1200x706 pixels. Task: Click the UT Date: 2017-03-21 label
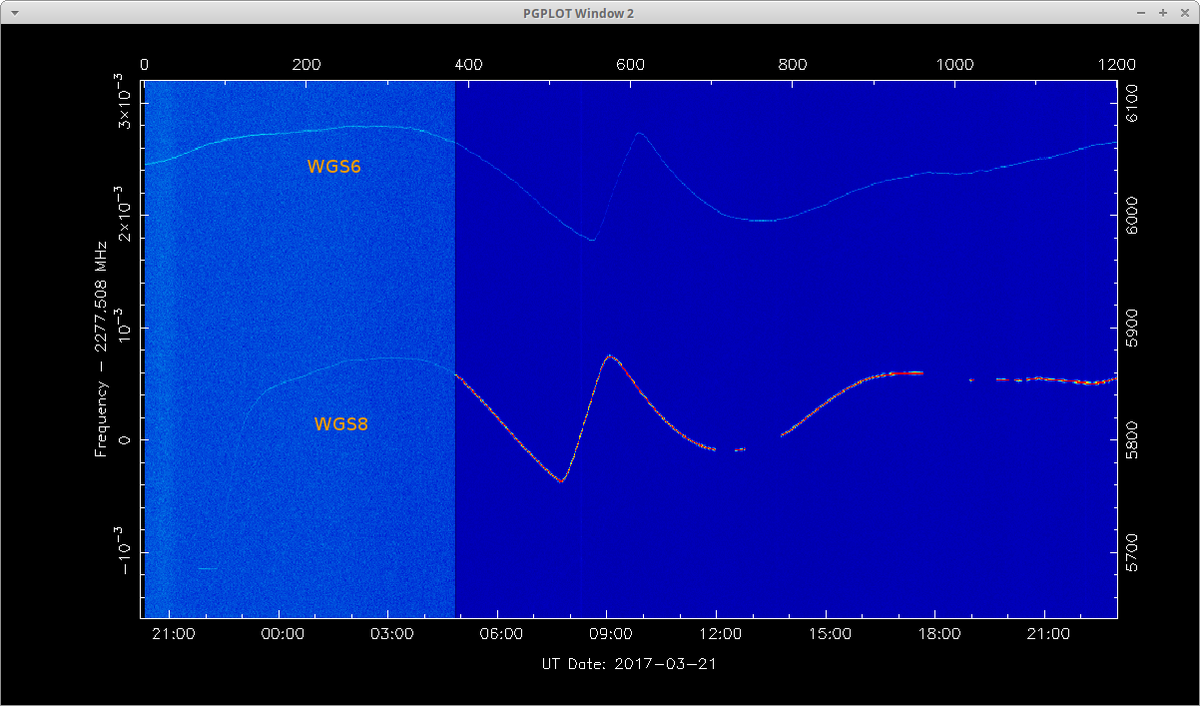tap(628, 663)
